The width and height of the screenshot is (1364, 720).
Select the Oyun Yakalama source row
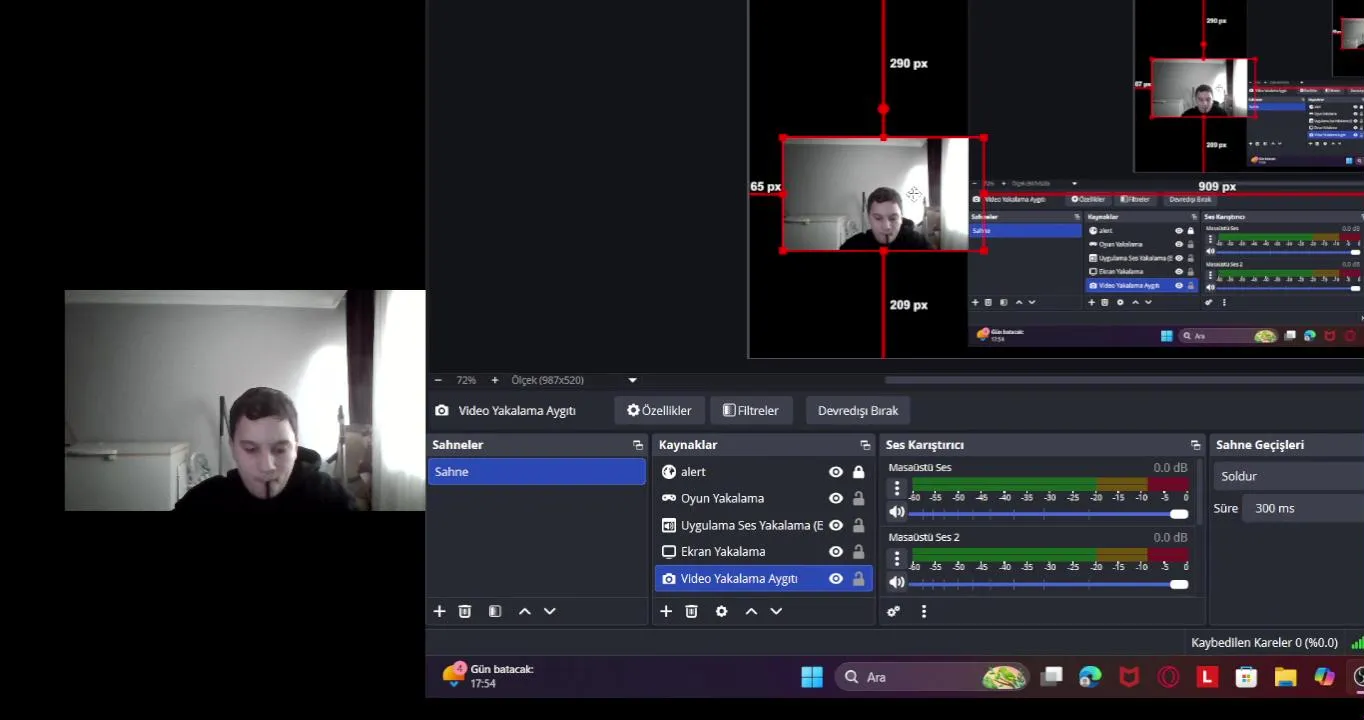[763, 498]
